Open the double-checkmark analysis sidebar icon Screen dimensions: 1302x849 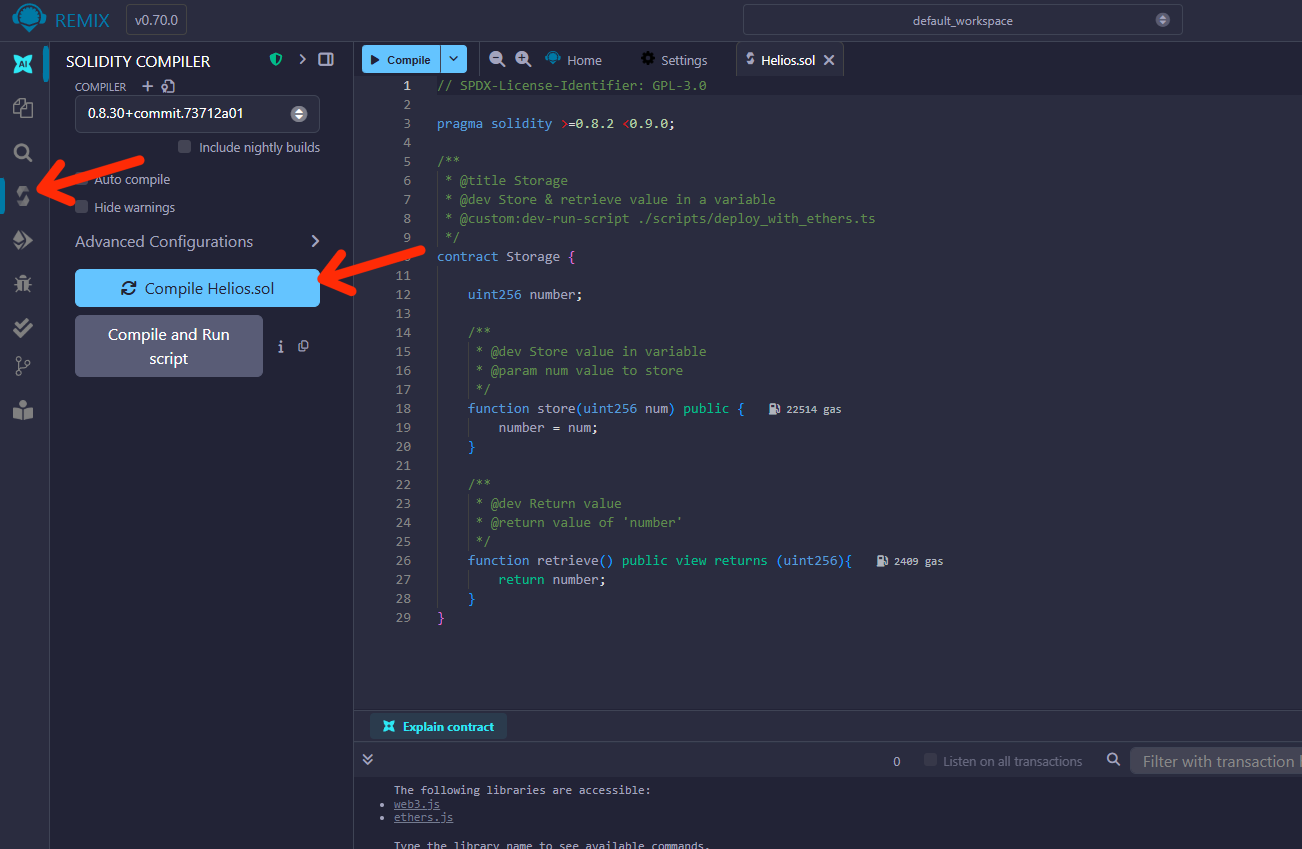[22, 327]
